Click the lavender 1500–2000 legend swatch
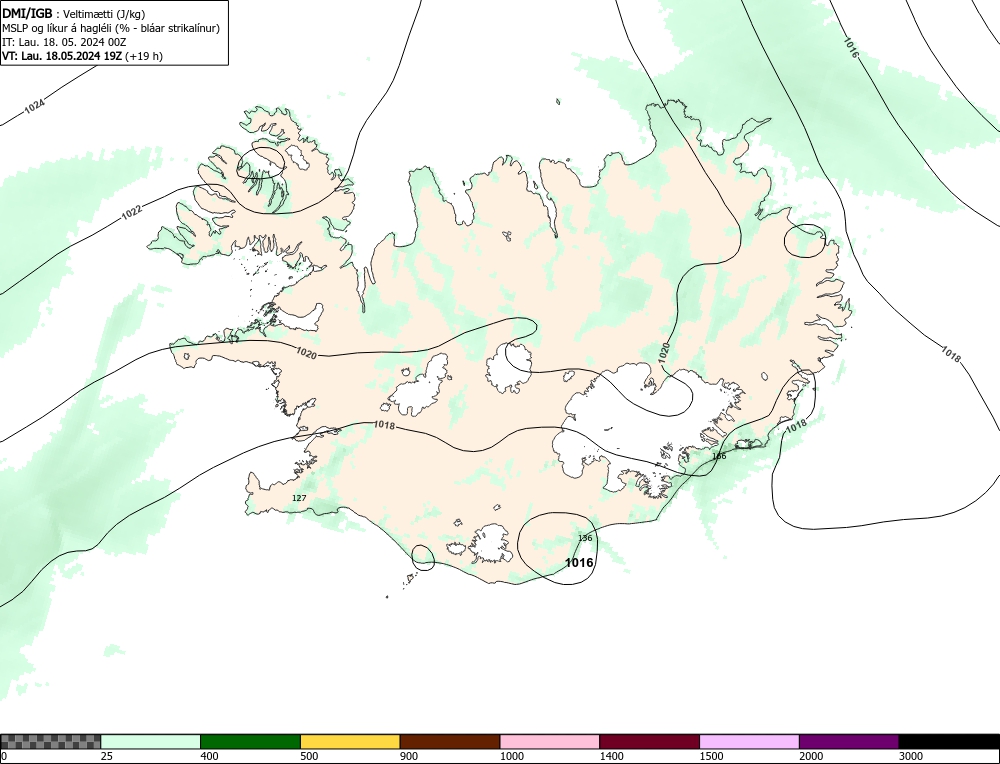 749,741
